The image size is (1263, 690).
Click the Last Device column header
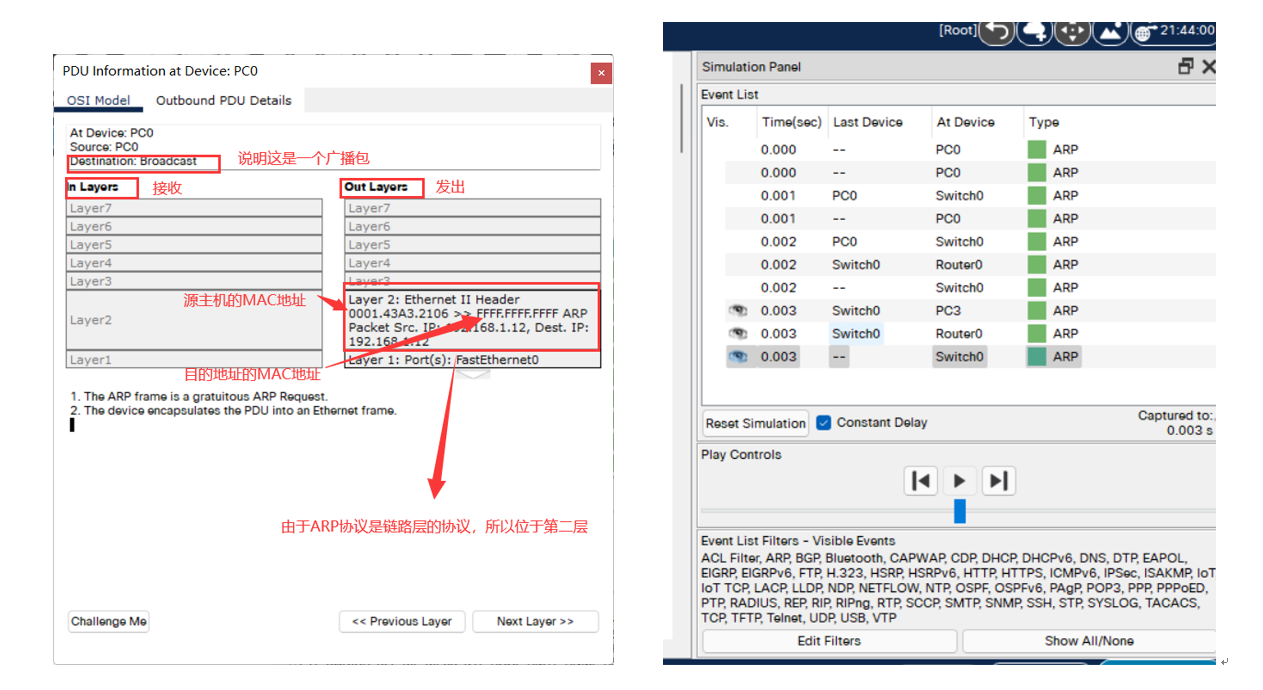(868, 122)
